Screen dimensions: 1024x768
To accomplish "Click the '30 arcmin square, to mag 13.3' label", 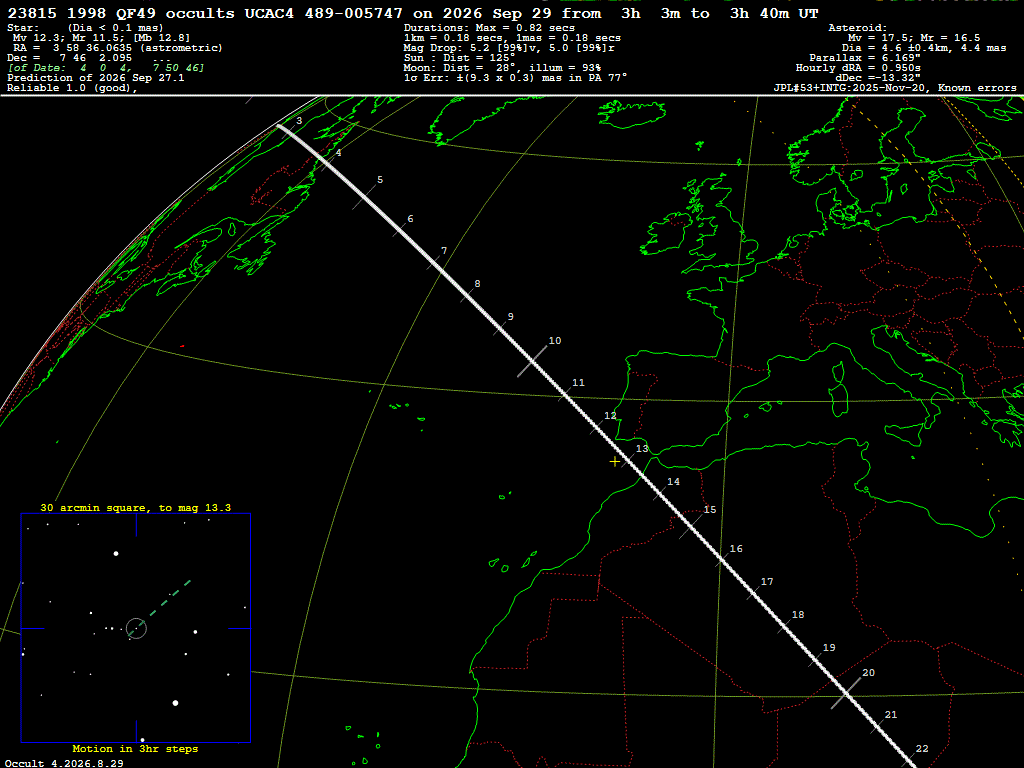I will tap(136, 507).
